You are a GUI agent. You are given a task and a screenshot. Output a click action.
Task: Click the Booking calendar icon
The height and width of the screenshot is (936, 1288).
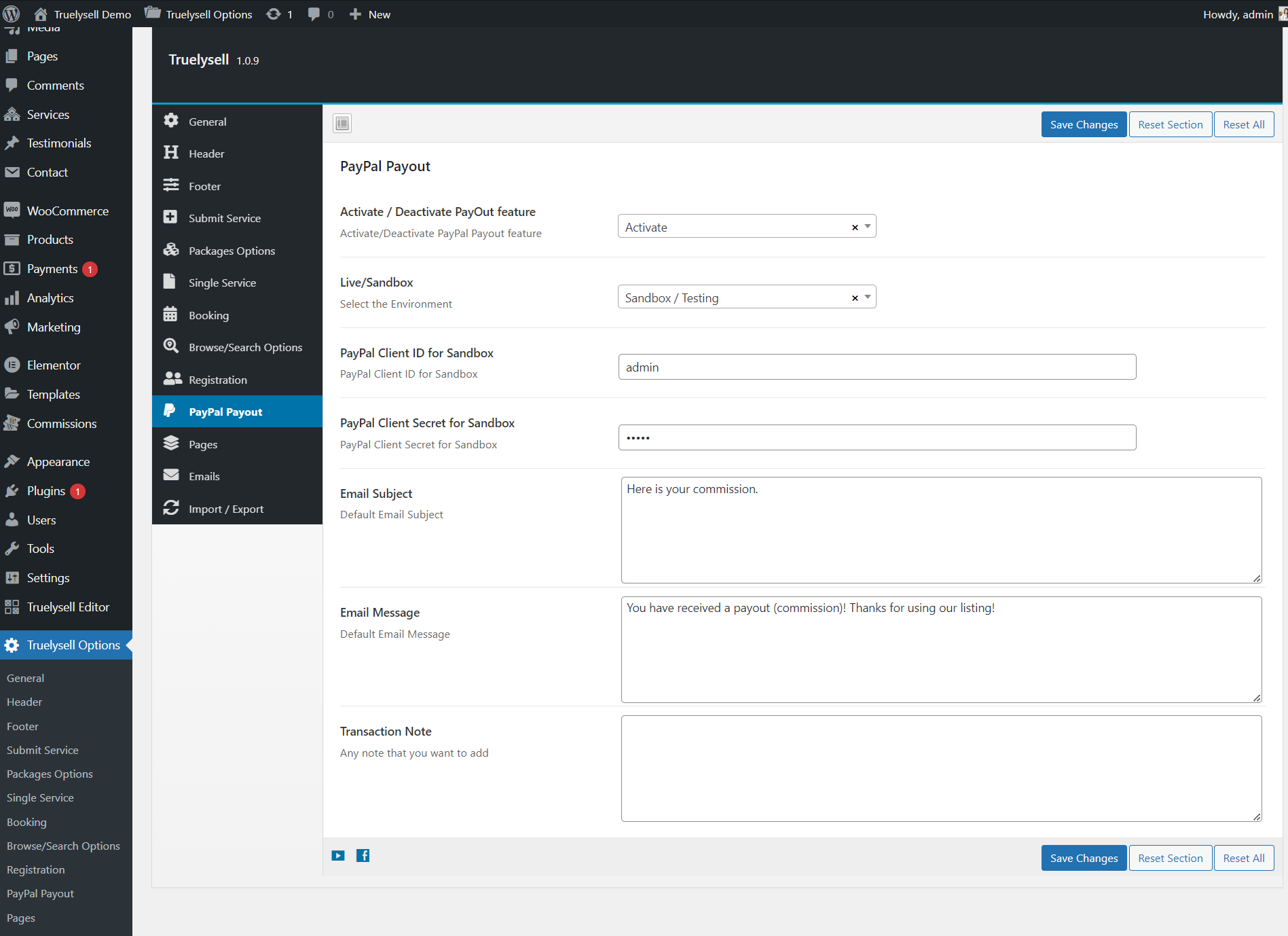click(x=171, y=314)
